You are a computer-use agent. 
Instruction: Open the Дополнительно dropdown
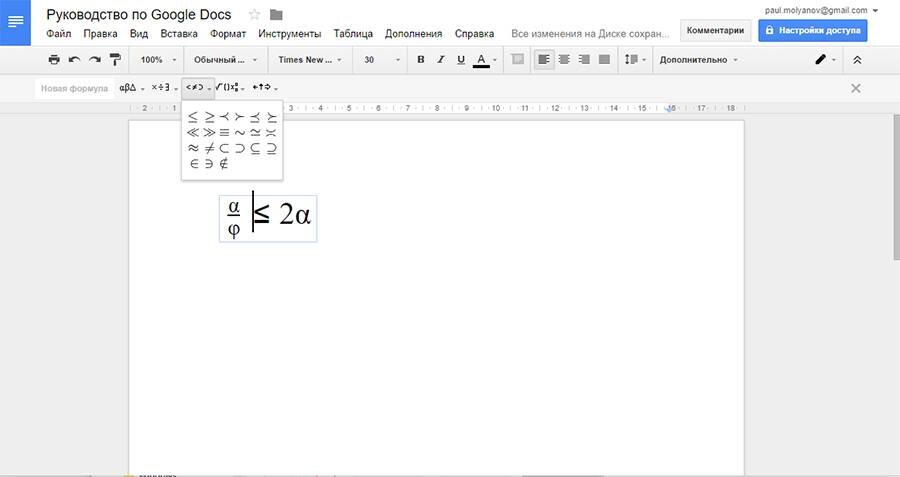click(x=699, y=60)
